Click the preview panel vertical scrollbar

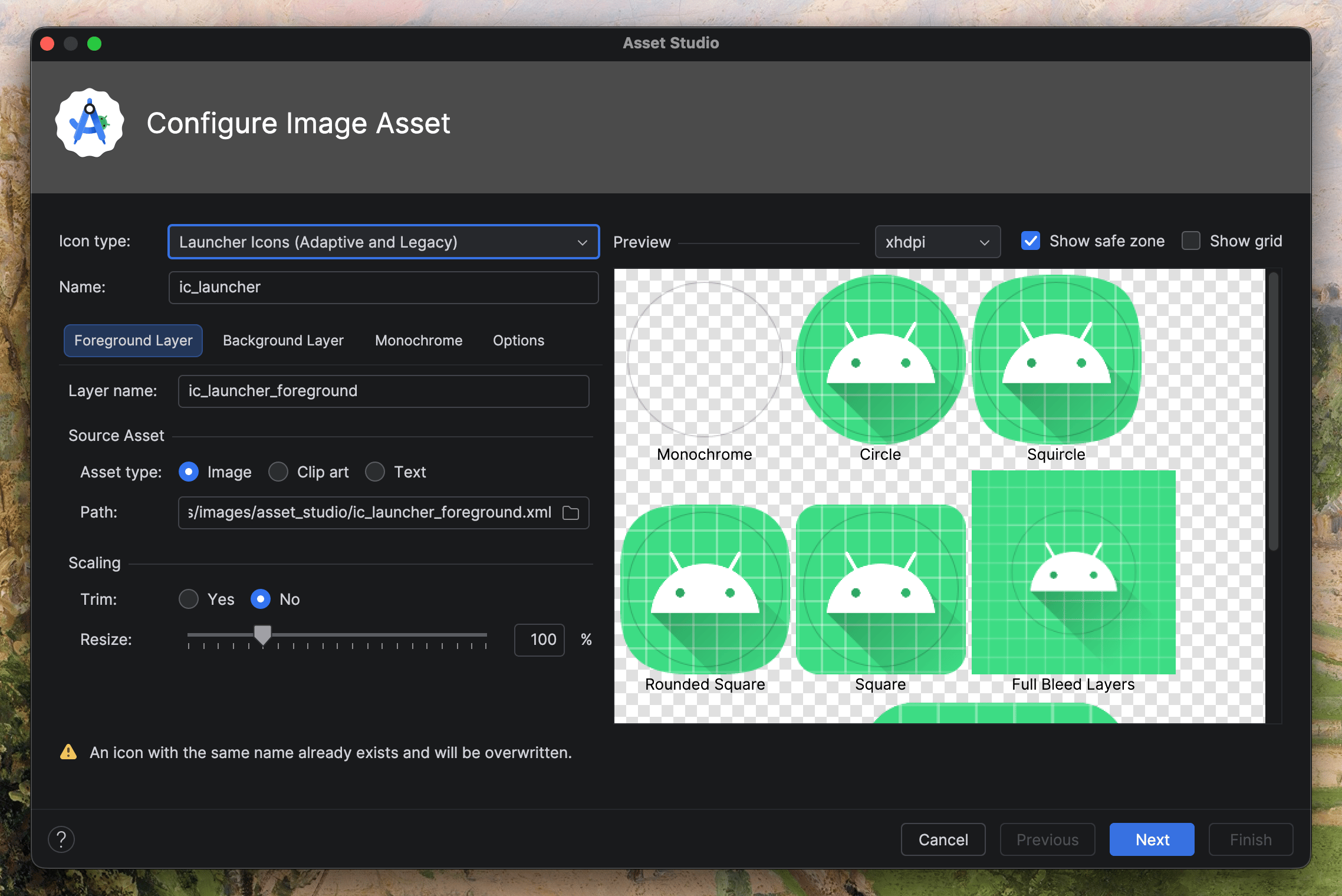(1274, 411)
